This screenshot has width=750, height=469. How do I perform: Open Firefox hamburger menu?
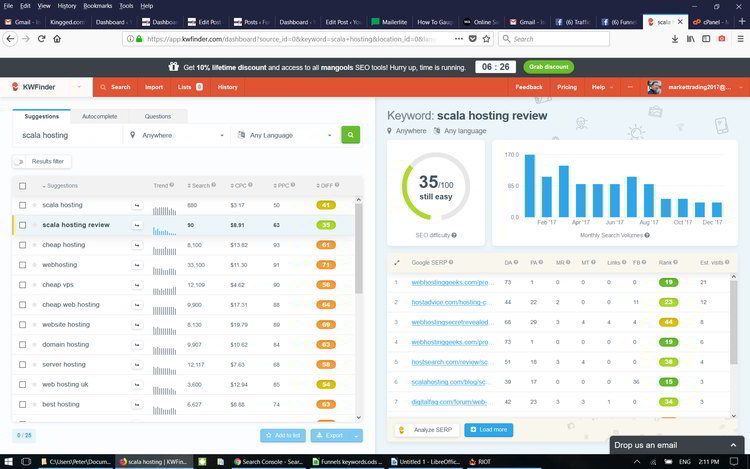point(740,39)
